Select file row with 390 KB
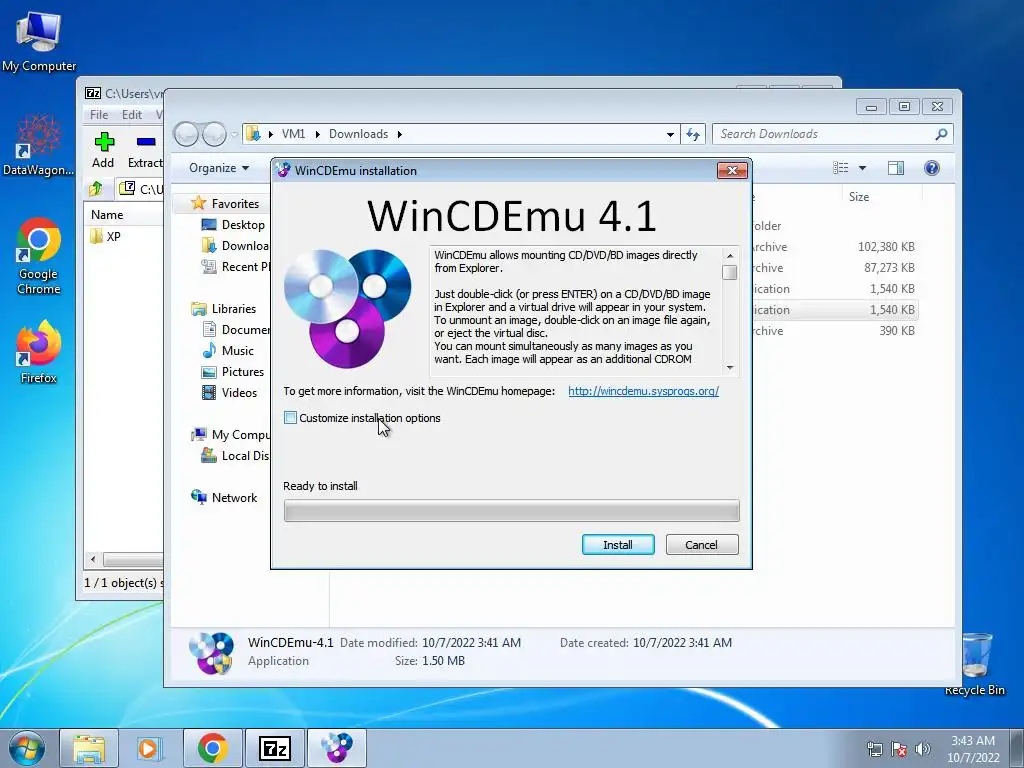The width and height of the screenshot is (1024, 768). 835,330
